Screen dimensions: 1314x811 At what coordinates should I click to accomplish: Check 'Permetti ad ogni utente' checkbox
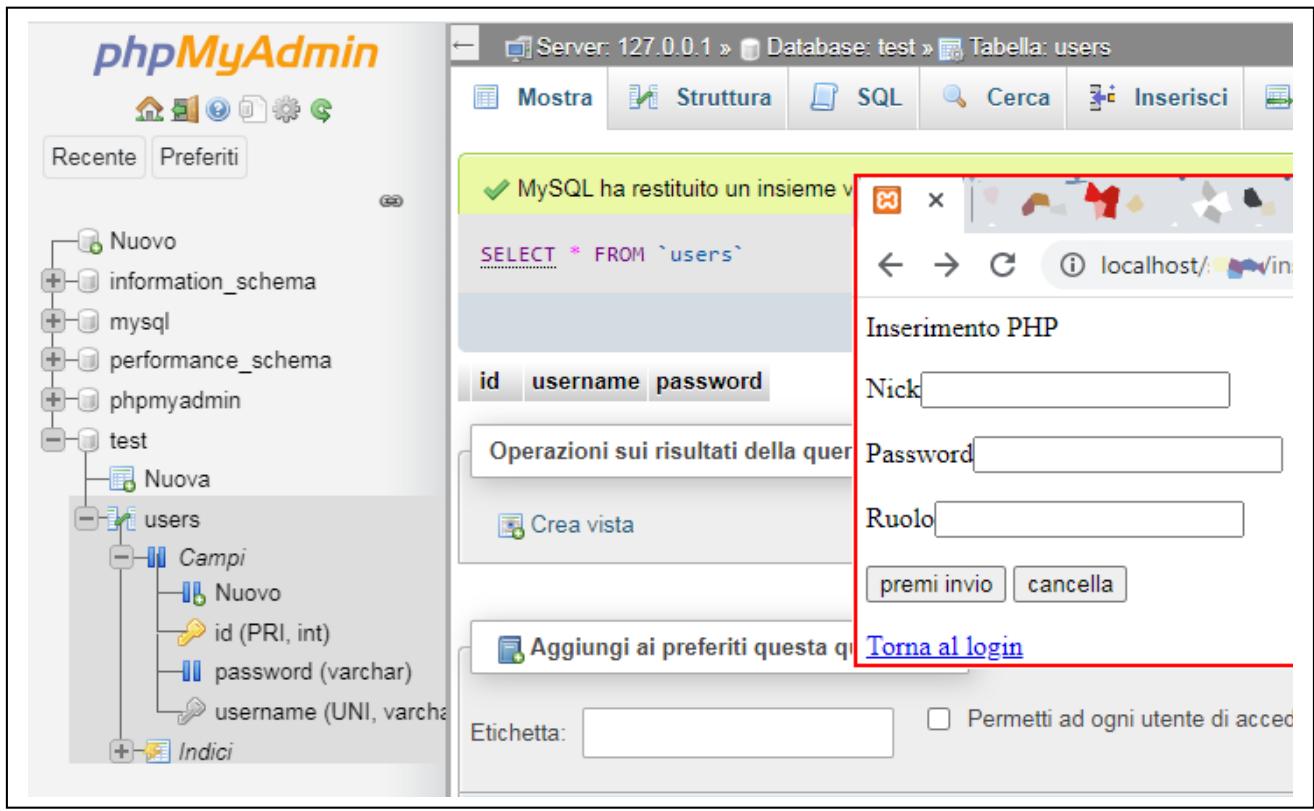(x=938, y=723)
